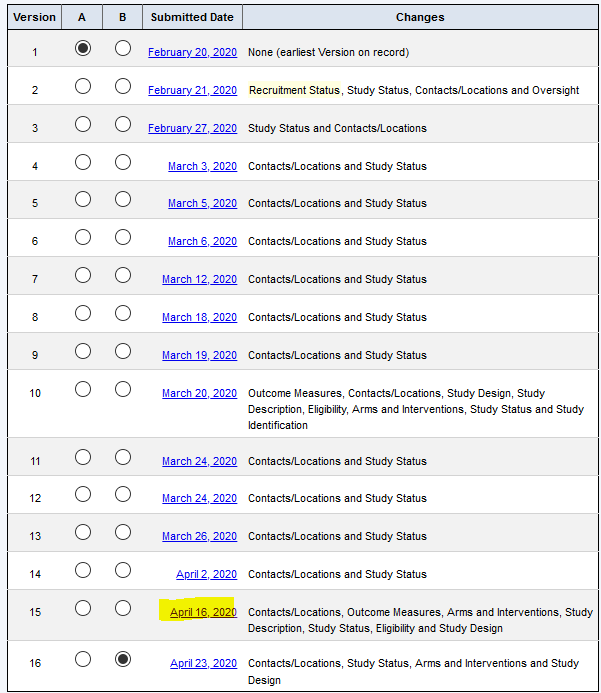Image resolution: width=601 pixels, height=693 pixels.
Task: Click version 10's Outcome Measures changes text
Action: 416,409
